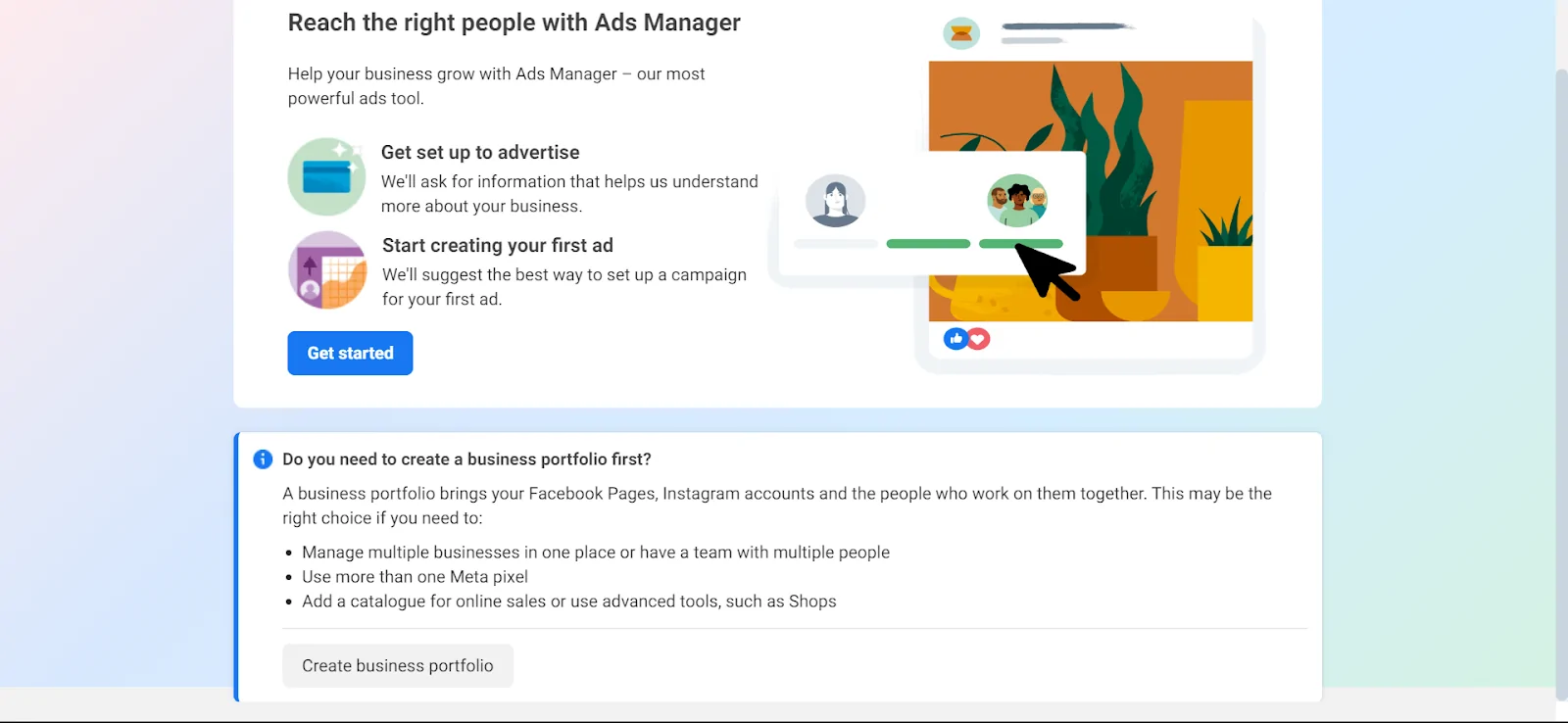This screenshot has height=723, width=1568.
Task: Click the blue info icon beside portfolio question
Action: [263, 458]
